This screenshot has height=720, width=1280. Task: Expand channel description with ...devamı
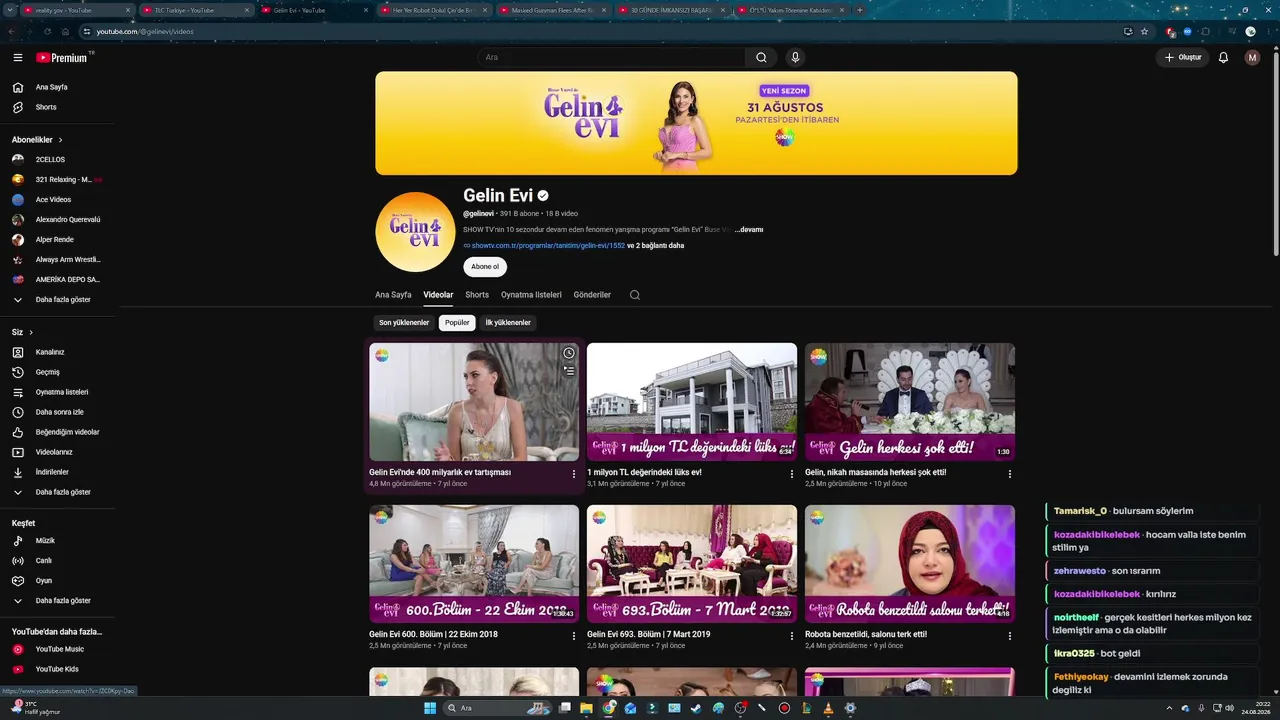click(x=749, y=230)
